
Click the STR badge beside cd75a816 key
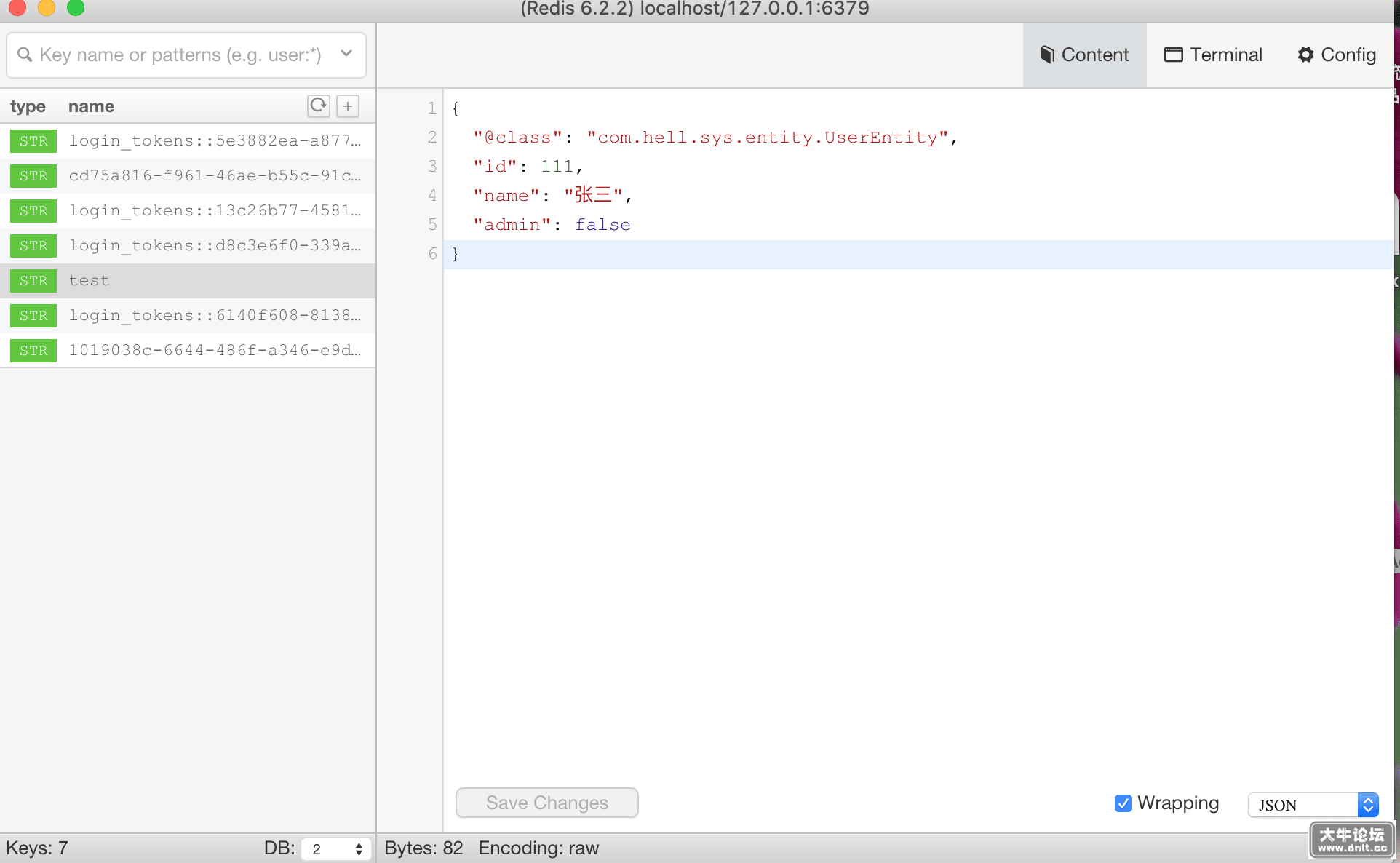(33, 176)
